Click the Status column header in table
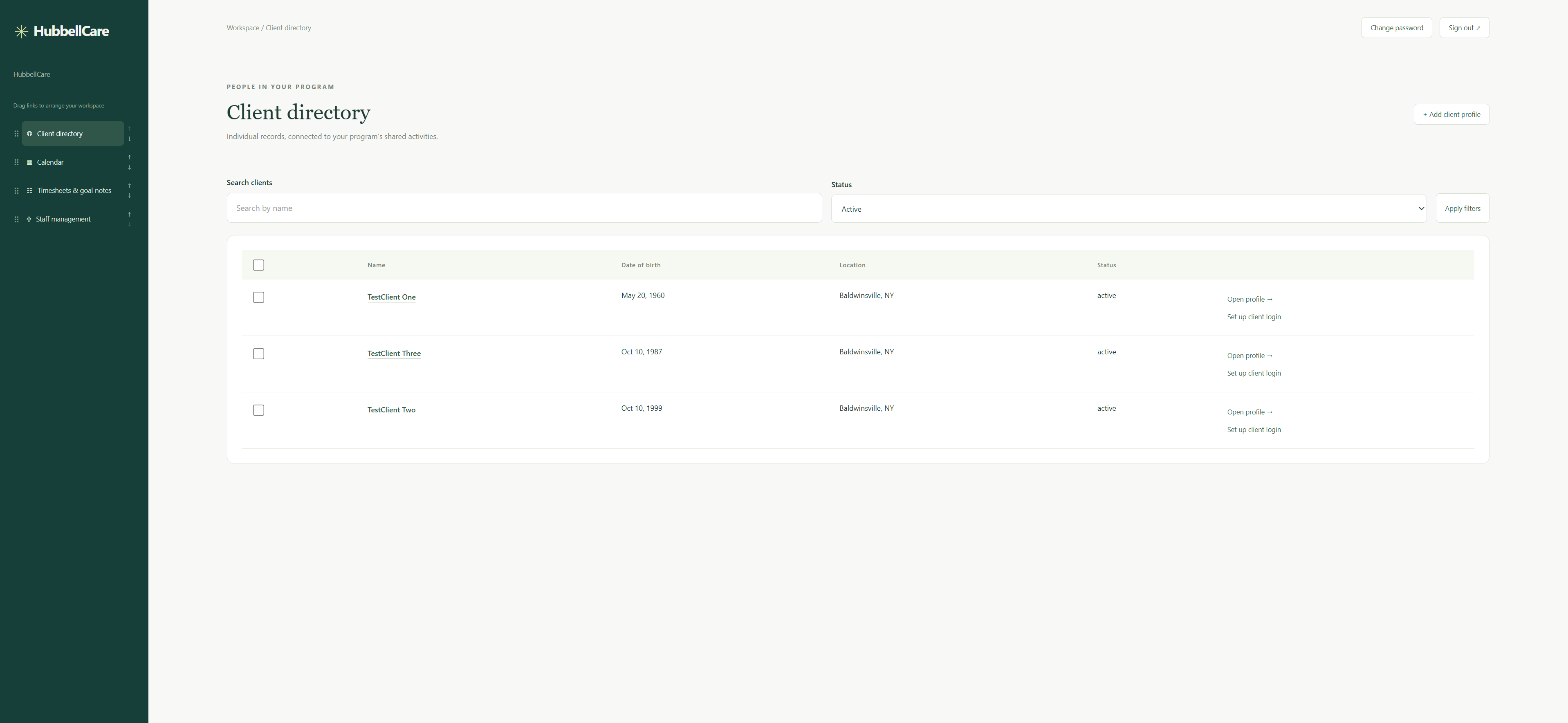The width and height of the screenshot is (1568, 723). point(1107,265)
